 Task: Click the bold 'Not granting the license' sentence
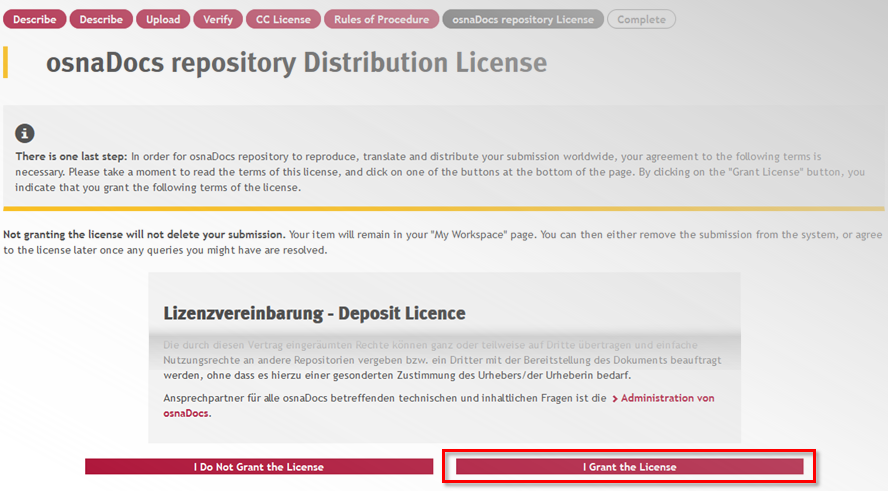click(x=144, y=234)
